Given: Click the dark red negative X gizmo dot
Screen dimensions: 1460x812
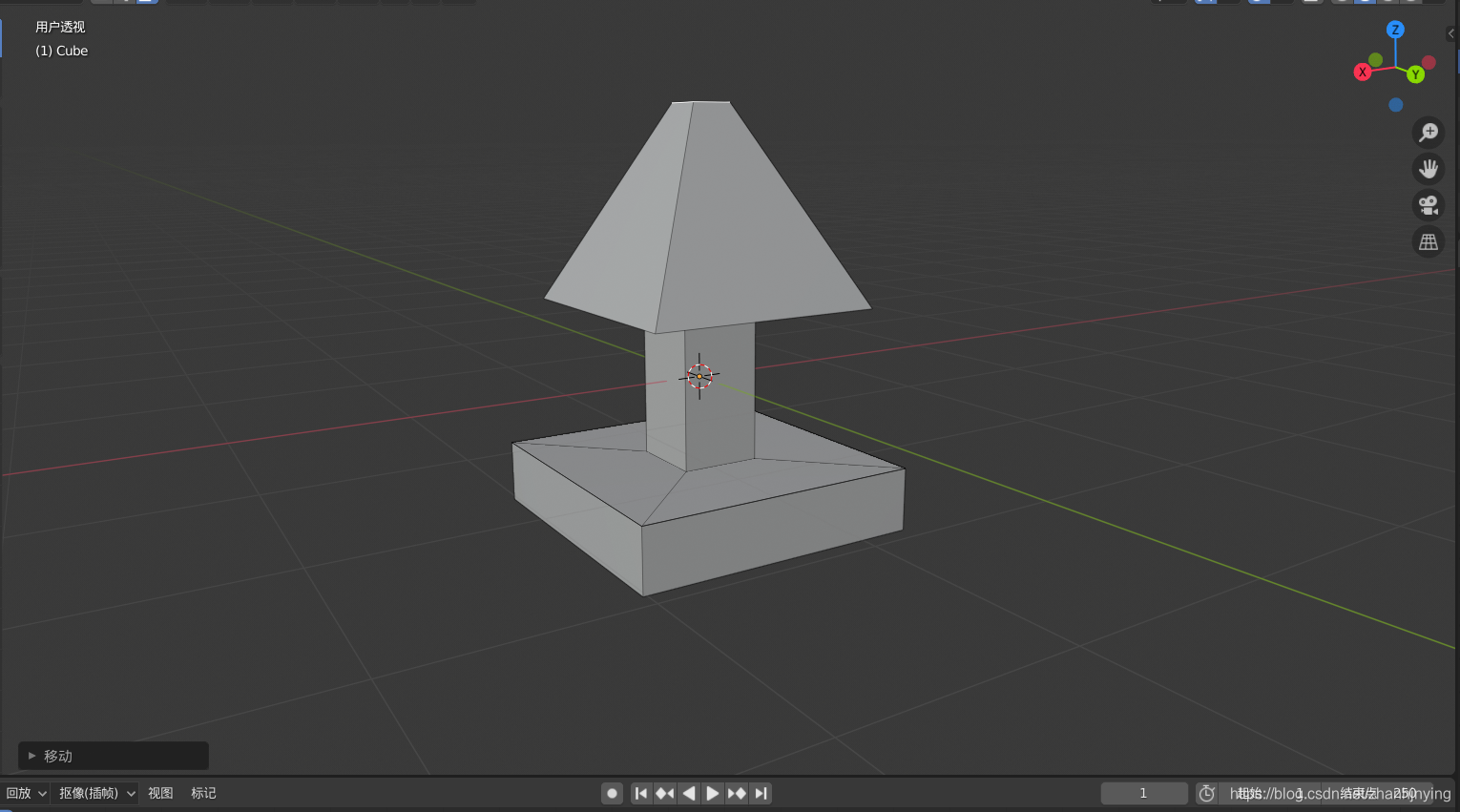Looking at the screenshot, I should [x=1429, y=63].
